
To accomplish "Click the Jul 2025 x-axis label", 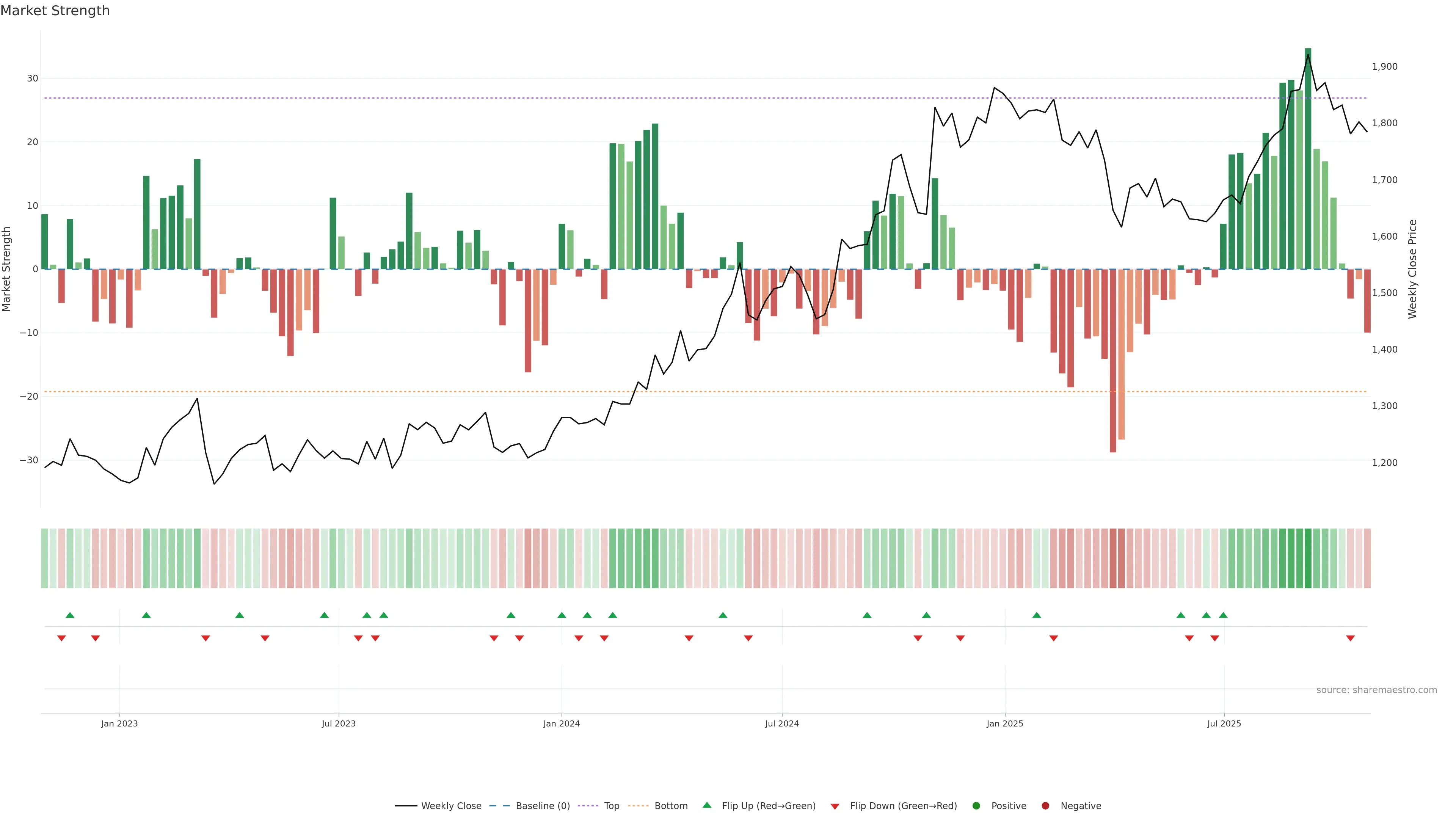I will coord(1224,723).
